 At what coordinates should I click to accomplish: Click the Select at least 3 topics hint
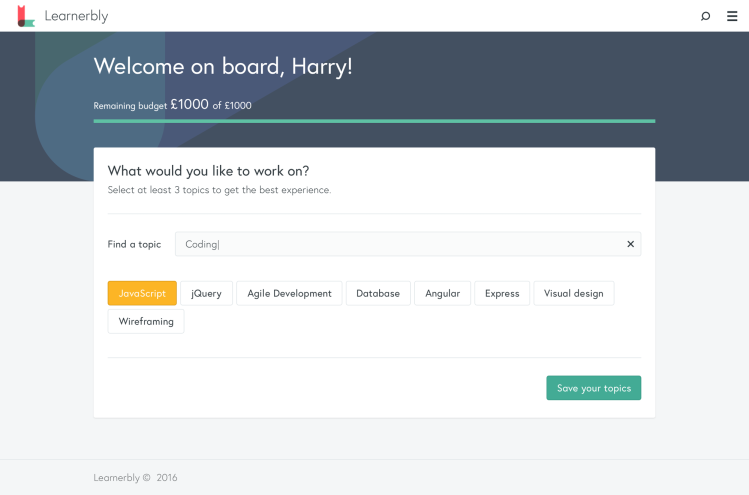pos(219,190)
